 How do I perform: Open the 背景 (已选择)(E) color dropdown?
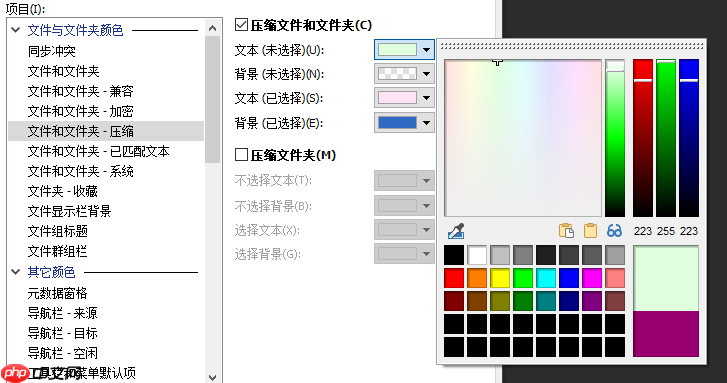point(404,123)
